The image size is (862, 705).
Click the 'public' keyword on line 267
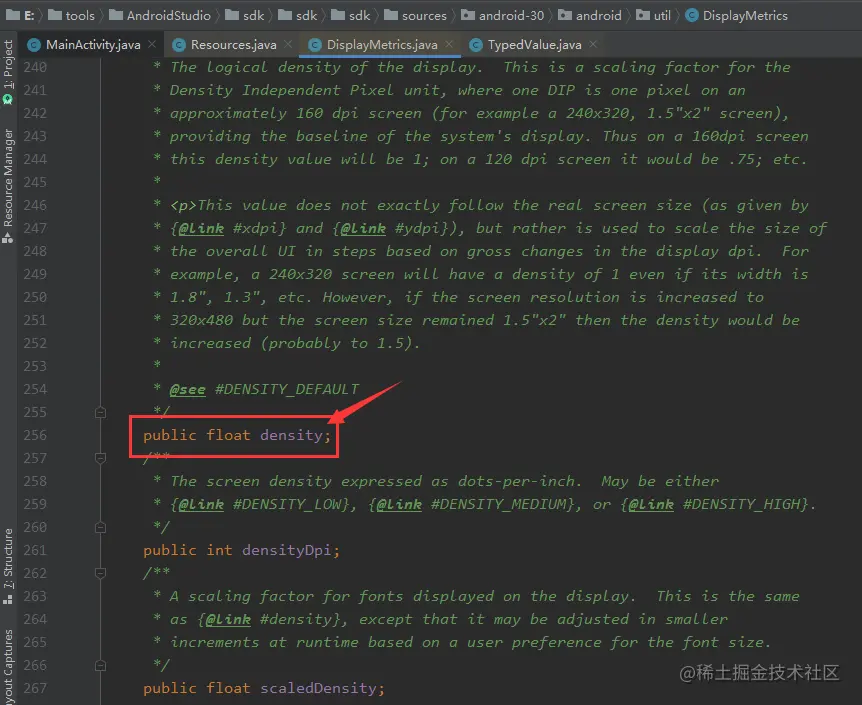pos(170,689)
